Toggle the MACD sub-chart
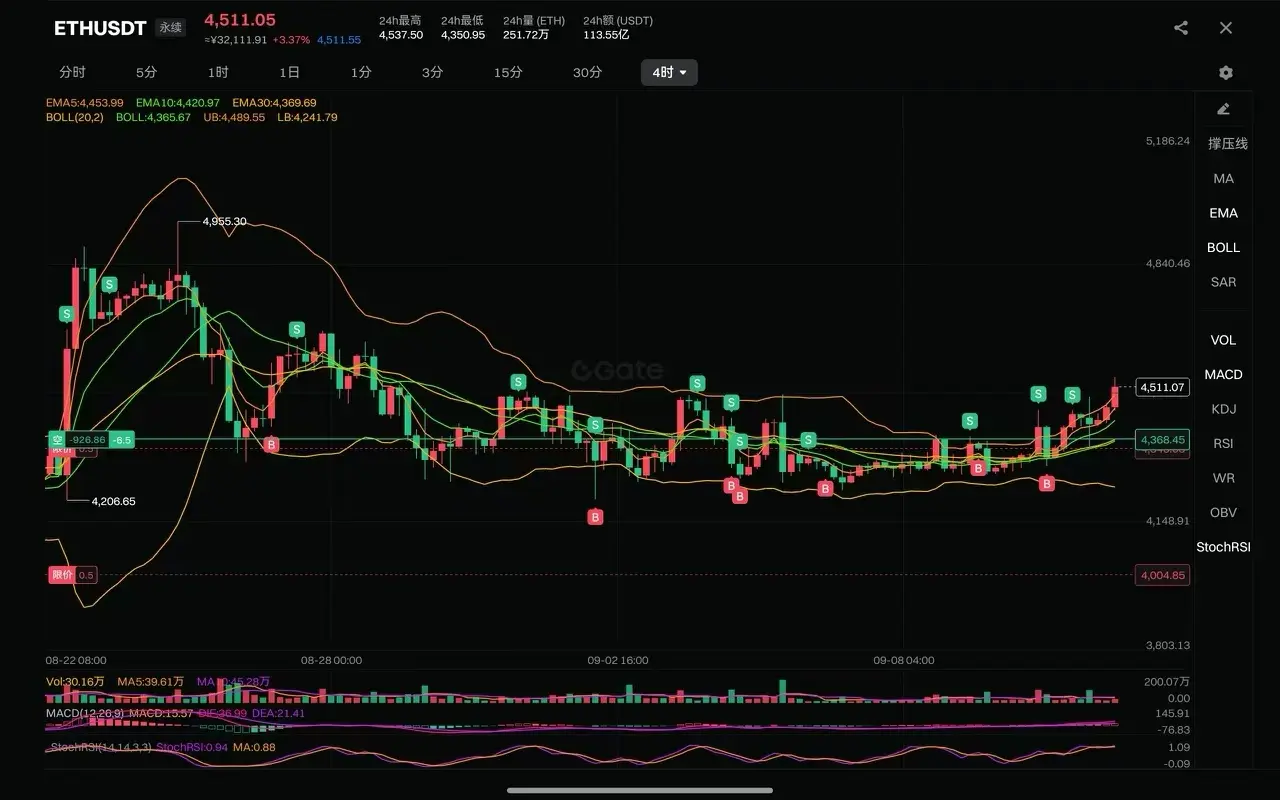 click(1223, 374)
